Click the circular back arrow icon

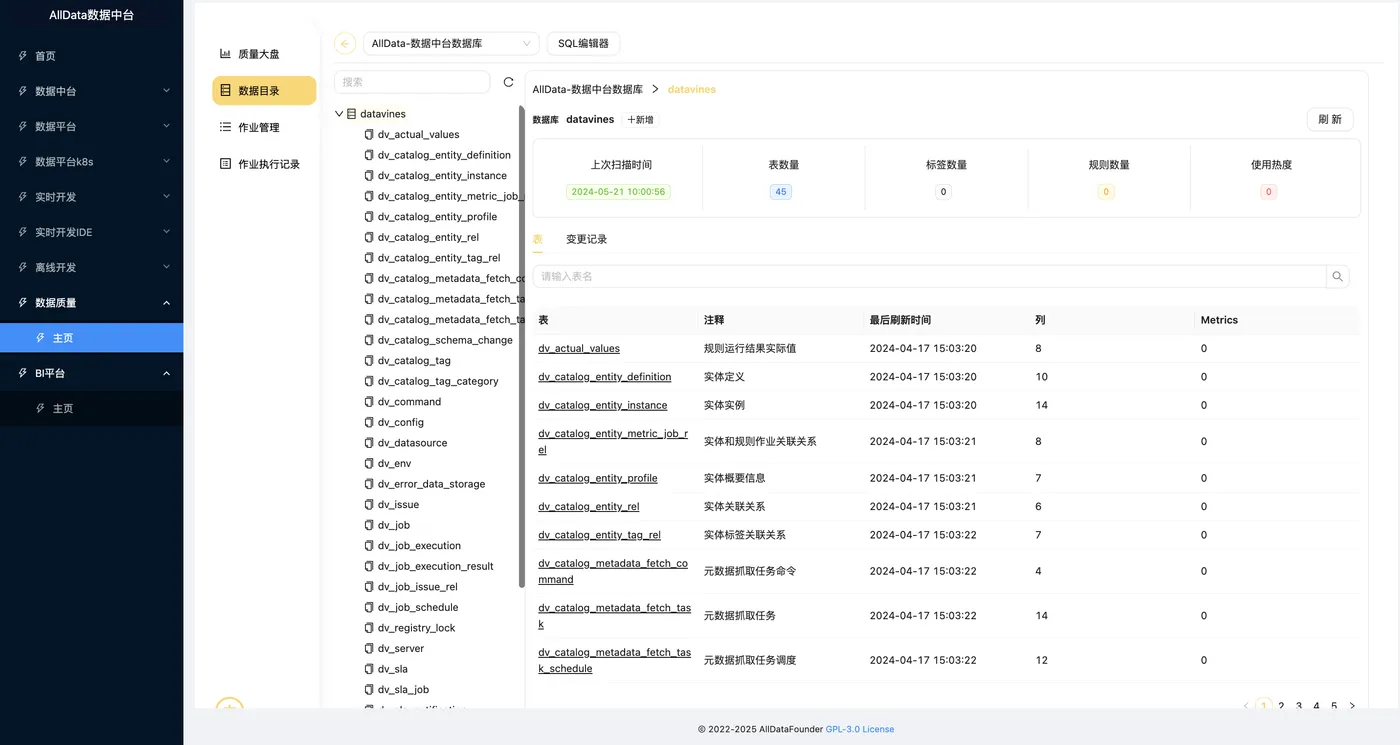pos(345,43)
